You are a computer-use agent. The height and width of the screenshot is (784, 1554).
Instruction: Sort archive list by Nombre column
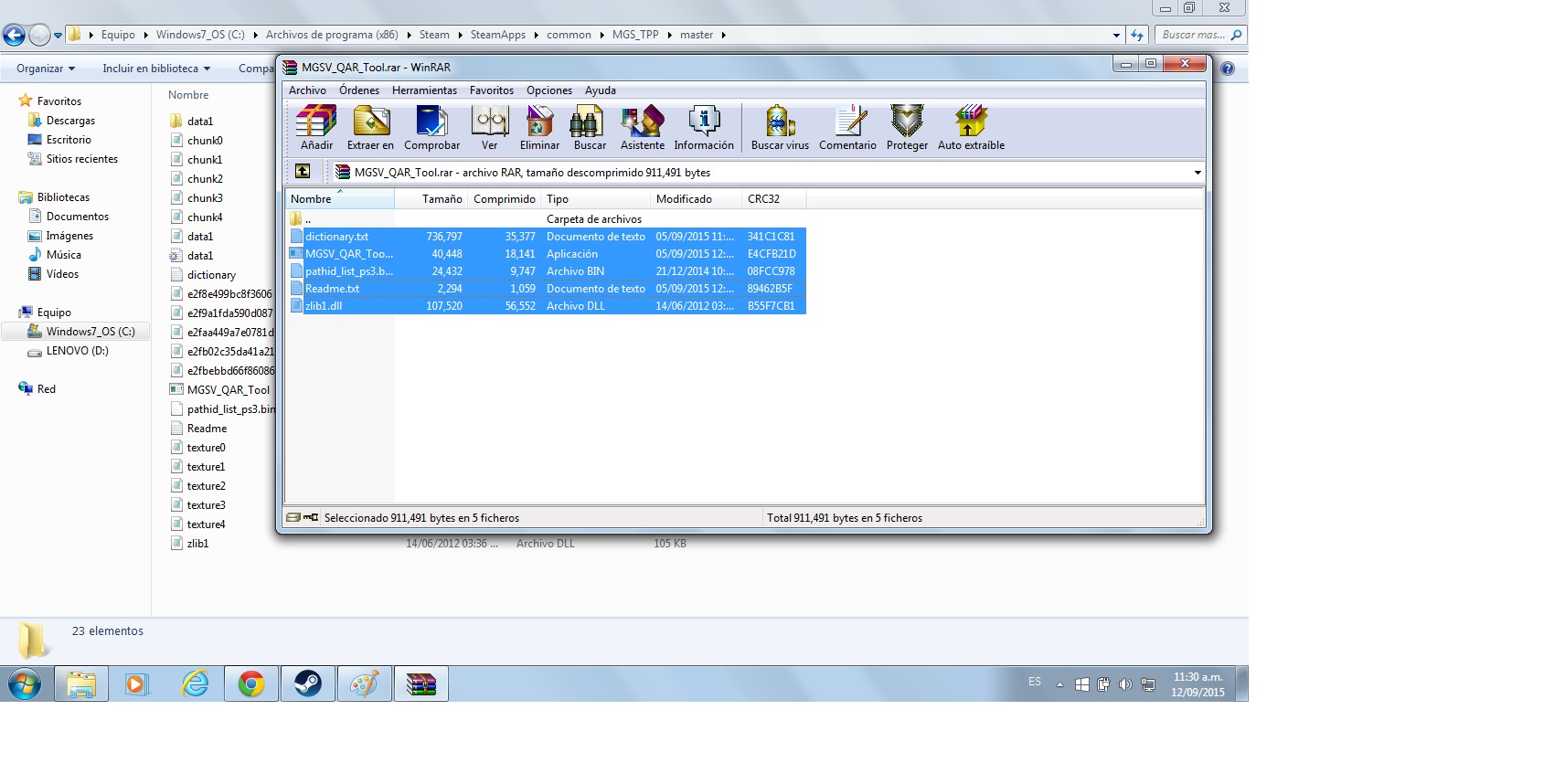(339, 199)
